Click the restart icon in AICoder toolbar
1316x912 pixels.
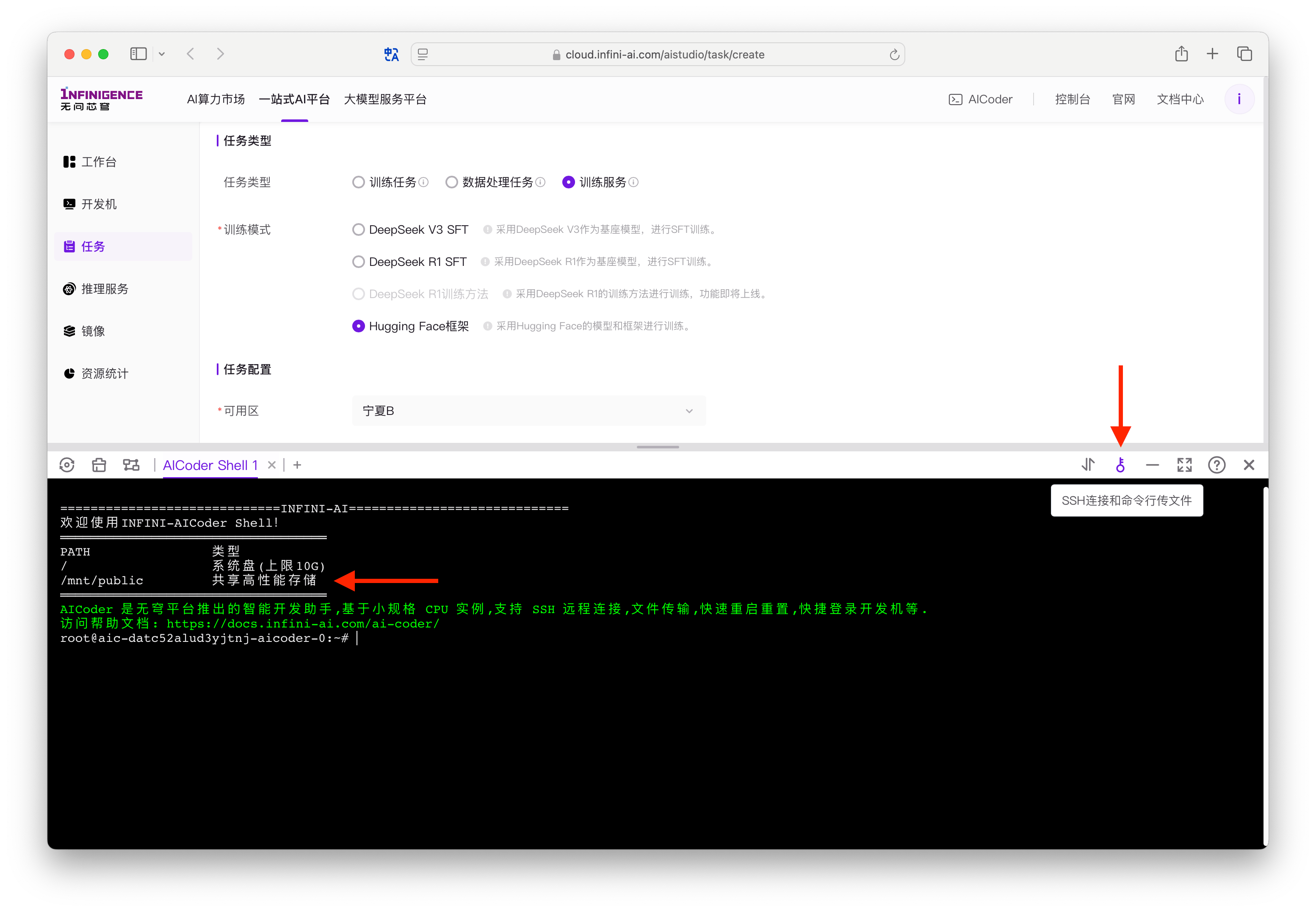(67, 465)
